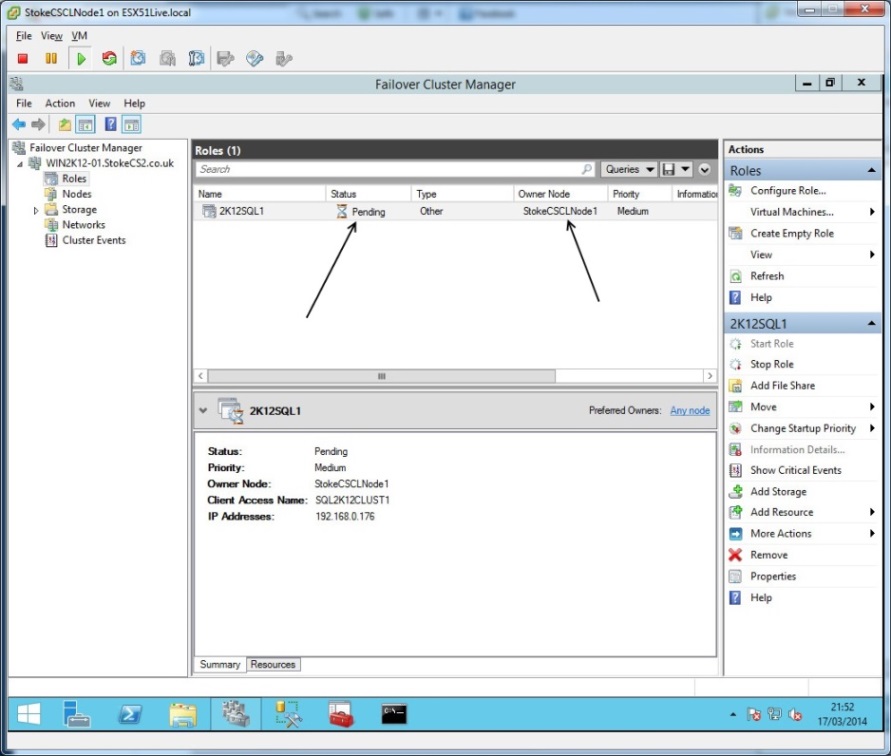This screenshot has height=756, width=891.
Task: Open Properties for 2K12SQL1
Action: point(773,576)
